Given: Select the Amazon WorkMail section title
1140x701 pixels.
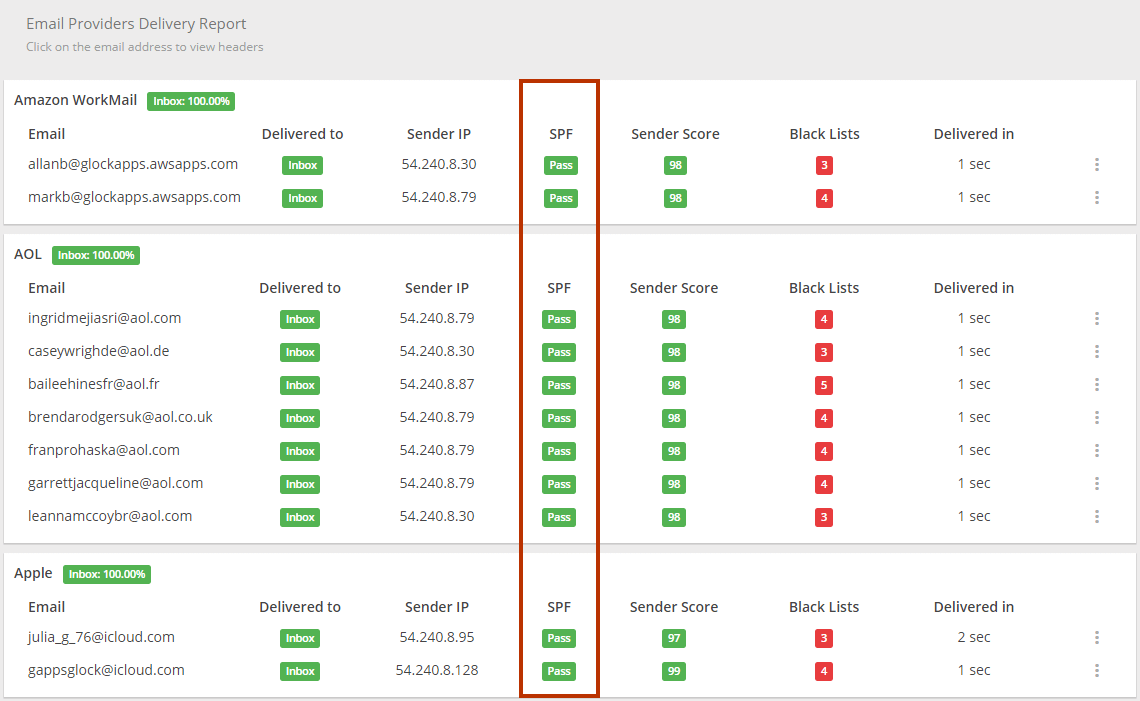Looking at the screenshot, I should click(75, 100).
